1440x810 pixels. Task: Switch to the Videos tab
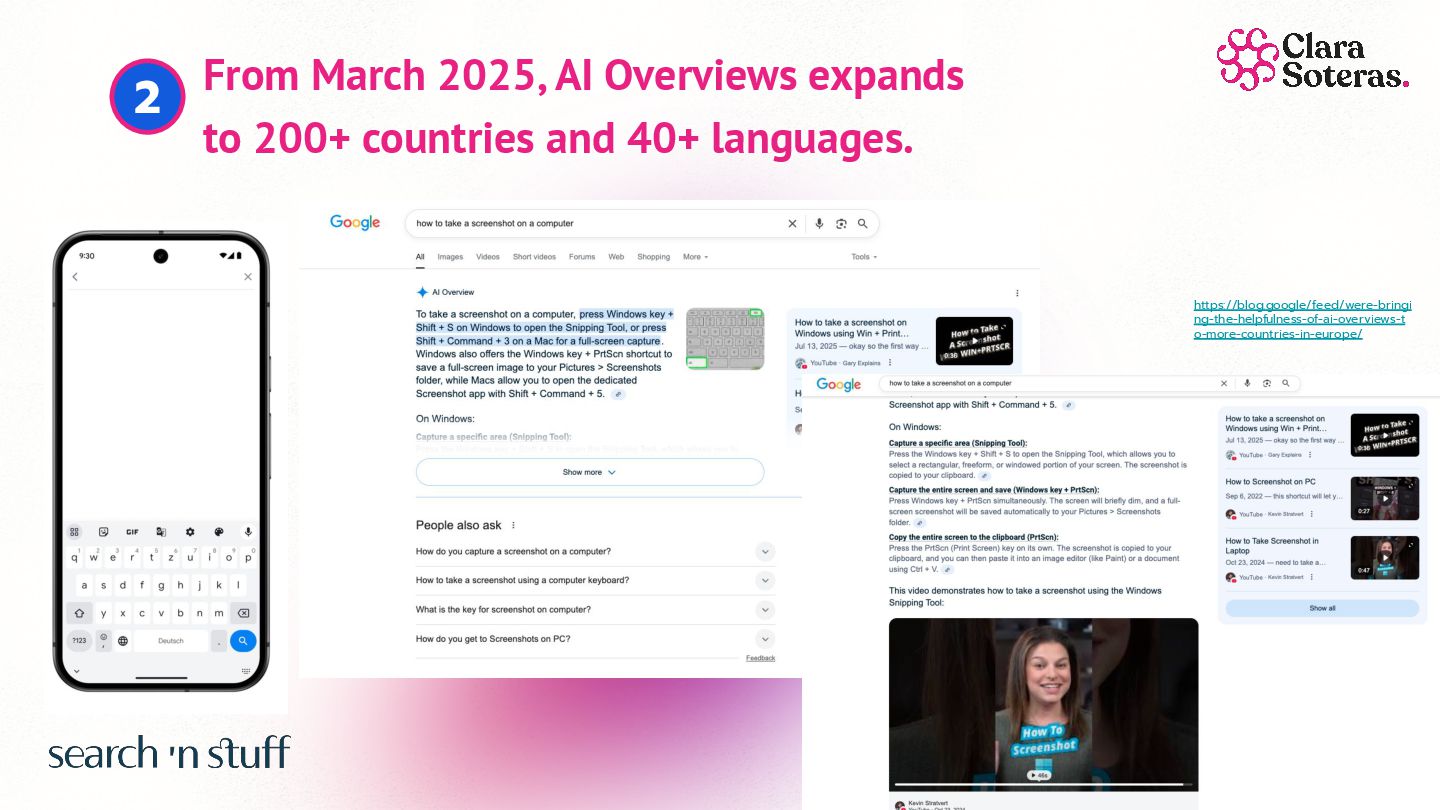pyautogui.click(x=488, y=257)
